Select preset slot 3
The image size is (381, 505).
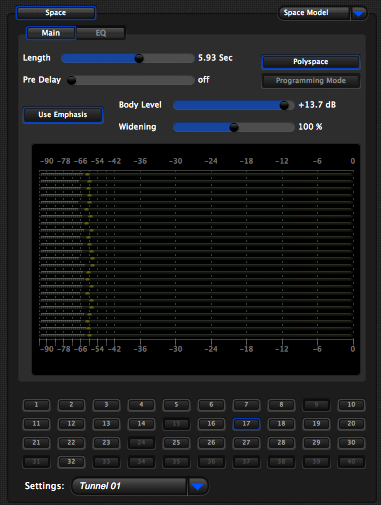106,405
